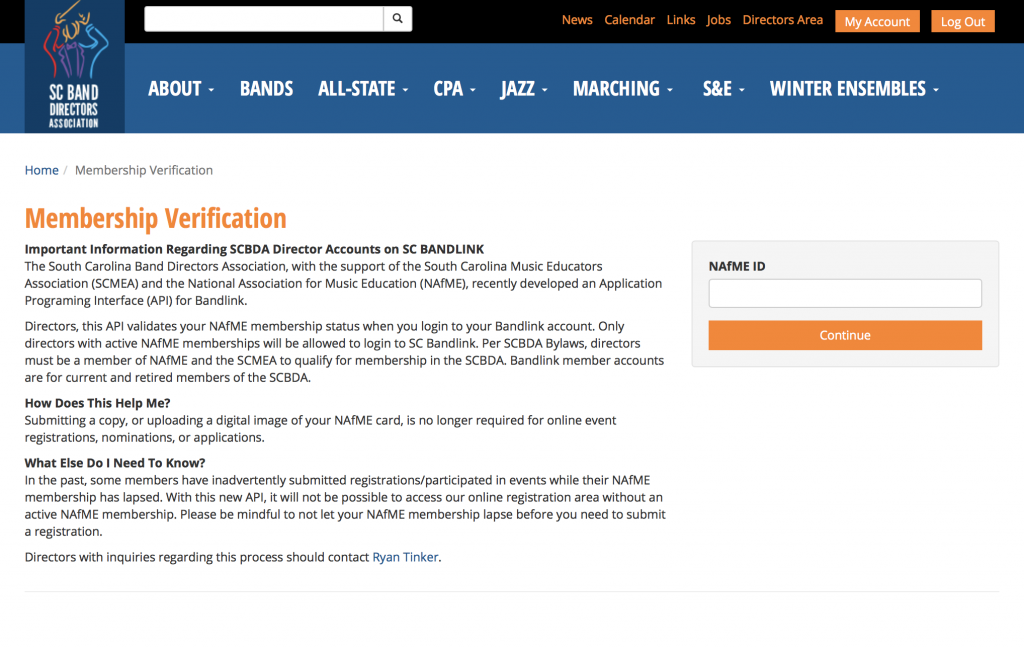Open the WINTER ENSEMBLES dropdown
This screenshot has width=1024, height=647.
853,88
